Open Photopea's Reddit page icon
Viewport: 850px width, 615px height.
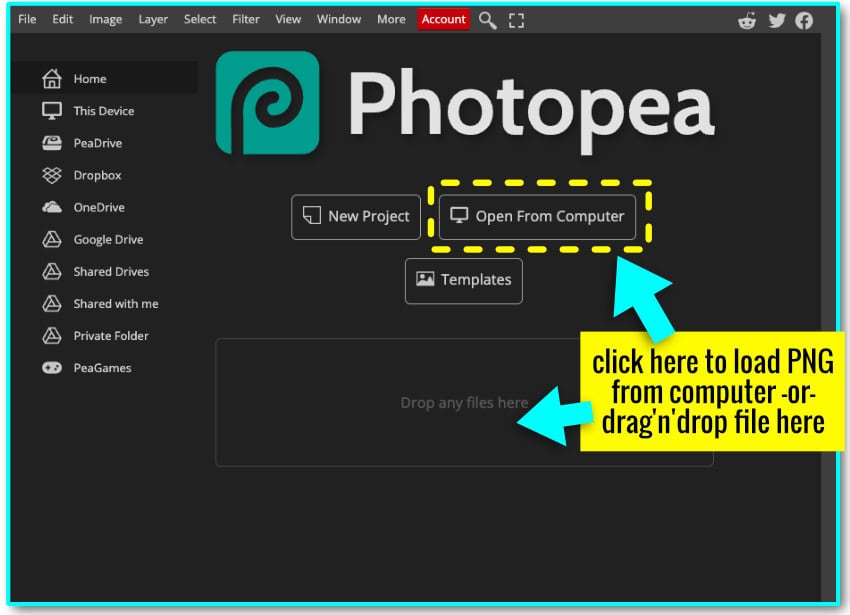click(x=747, y=21)
